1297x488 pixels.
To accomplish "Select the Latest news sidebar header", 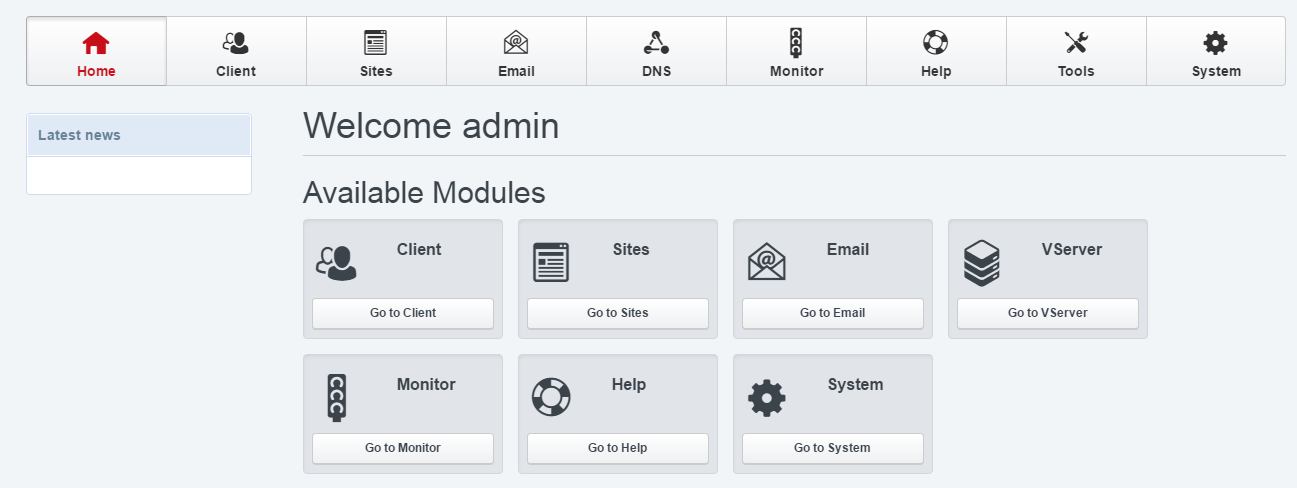I will [139, 135].
